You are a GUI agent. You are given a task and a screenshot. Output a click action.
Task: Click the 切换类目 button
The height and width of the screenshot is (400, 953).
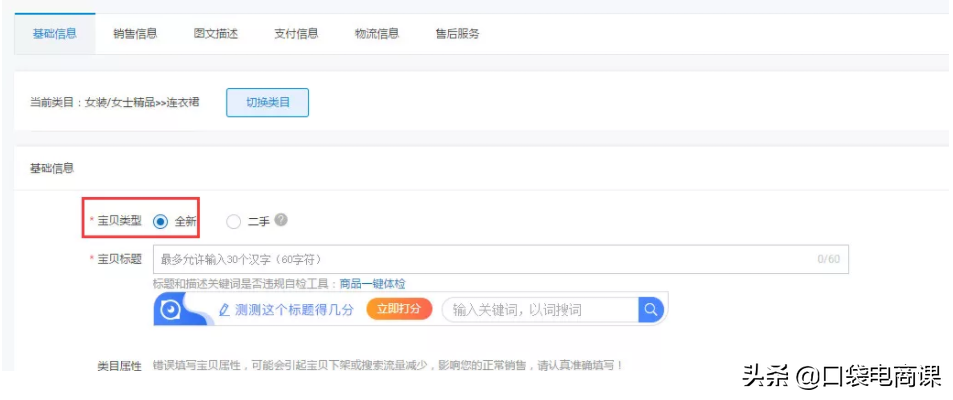pyautogui.click(x=267, y=102)
